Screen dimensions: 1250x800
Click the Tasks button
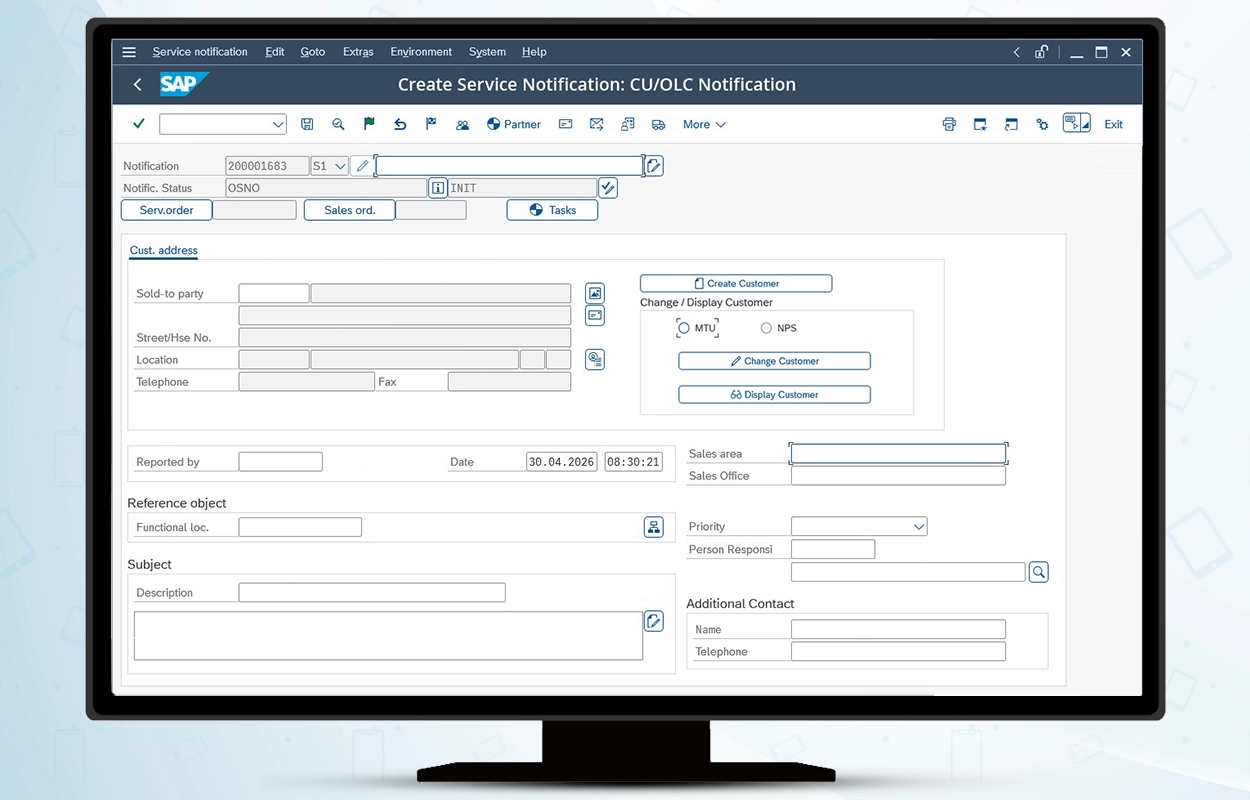point(552,210)
